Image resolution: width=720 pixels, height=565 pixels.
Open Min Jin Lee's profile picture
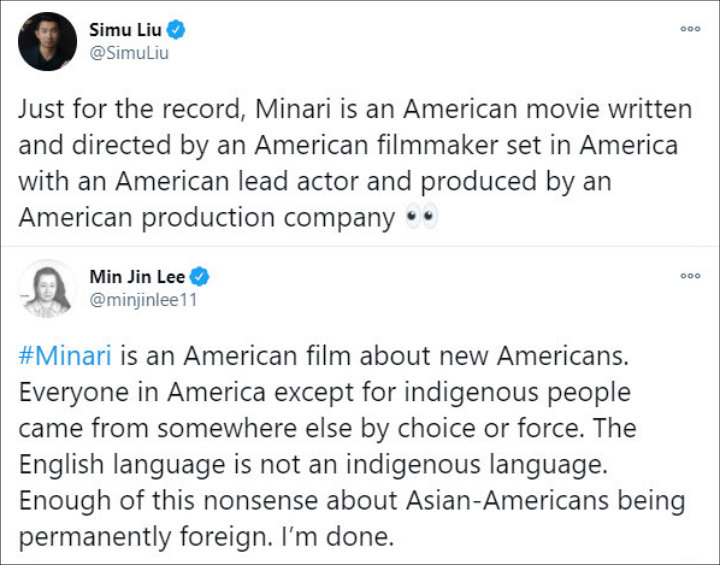(47, 289)
